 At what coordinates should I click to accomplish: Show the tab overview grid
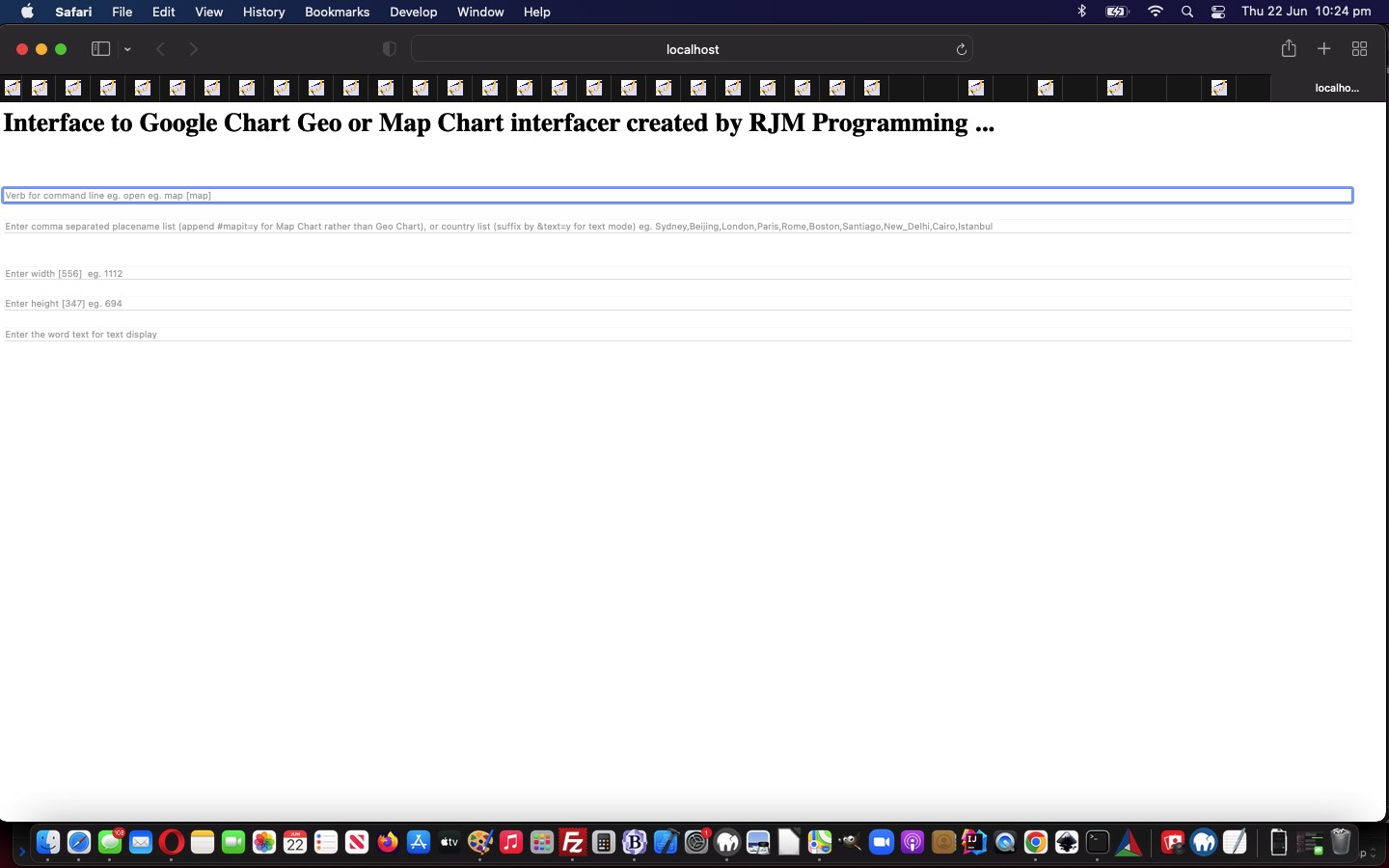pyautogui.click(x=1360, y=49)
